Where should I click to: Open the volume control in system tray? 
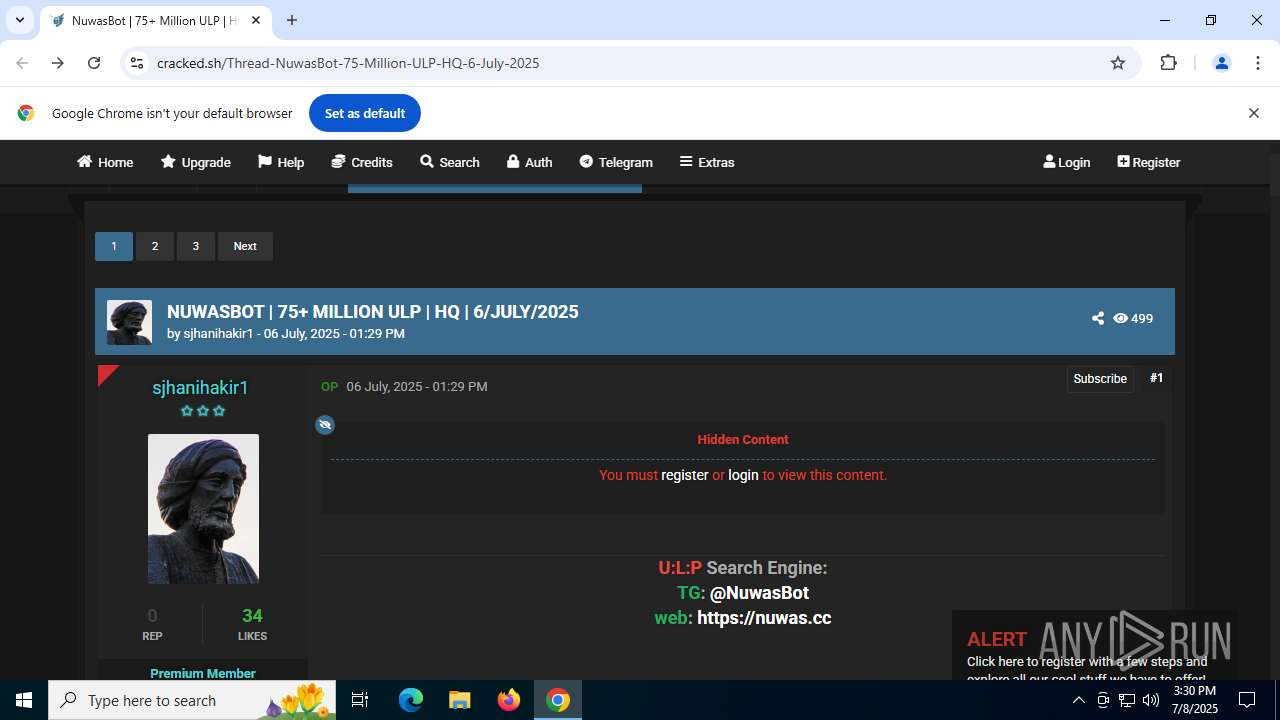point(1151,700)
